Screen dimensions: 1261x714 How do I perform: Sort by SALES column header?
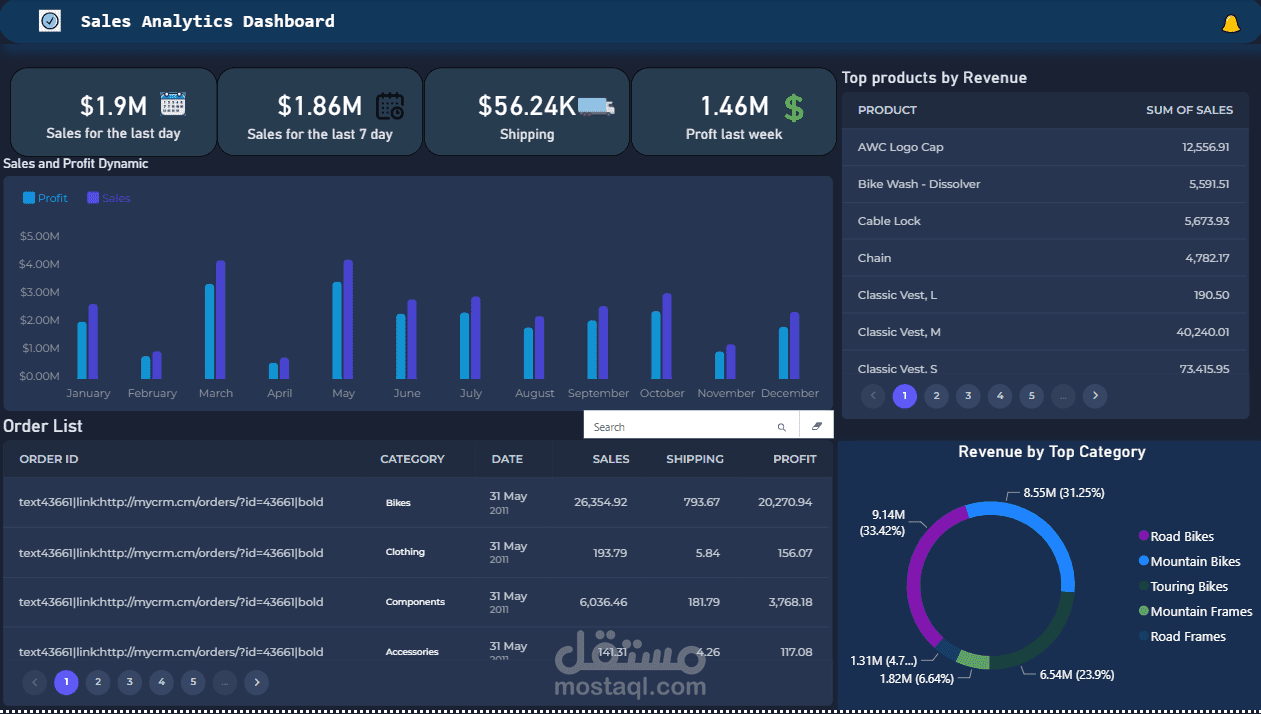click(x=611, y=459)
